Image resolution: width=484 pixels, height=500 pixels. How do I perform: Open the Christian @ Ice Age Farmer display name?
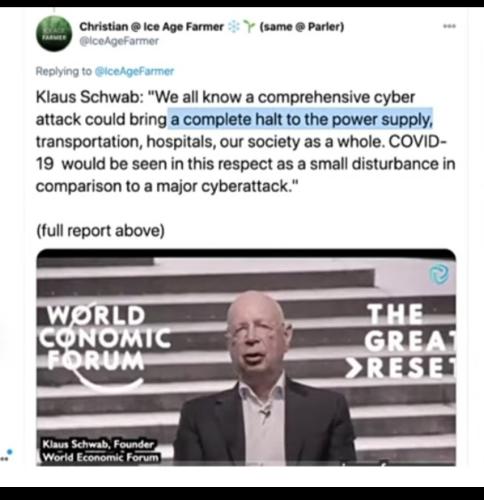(151, 26)
